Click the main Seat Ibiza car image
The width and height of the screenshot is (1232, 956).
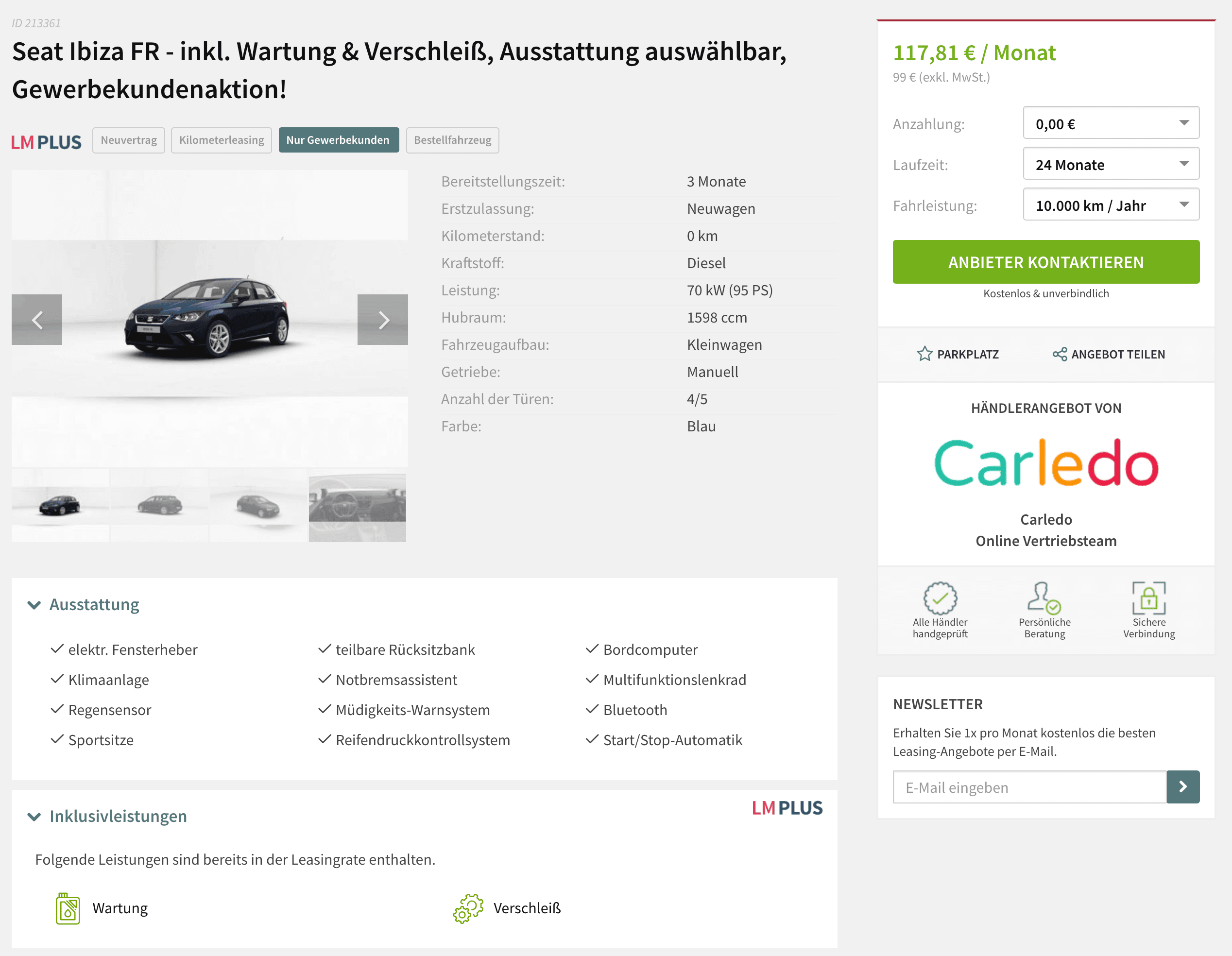click(209, 319)
